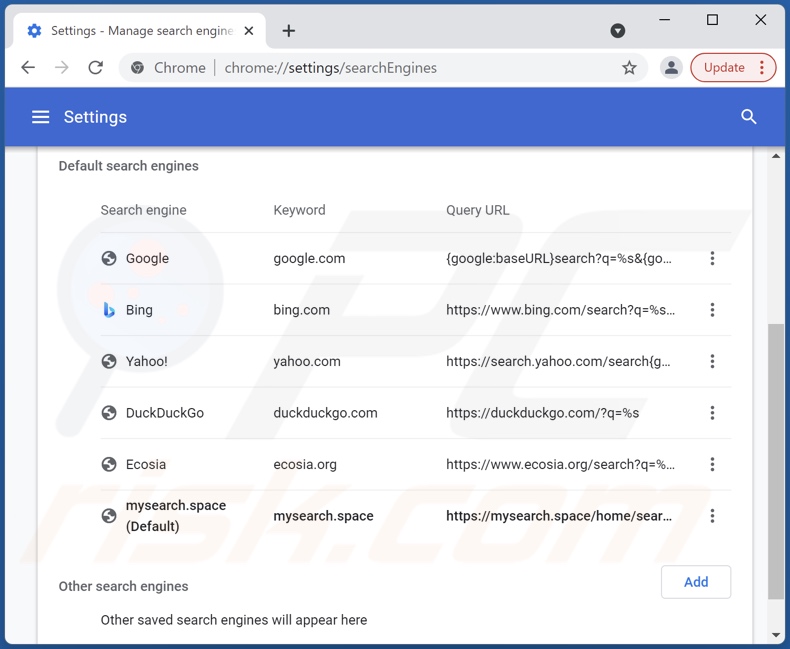Open more actions for Bing
Image resolution: width=790 pixels, height=649 pixels.
(x=712, y=310)
